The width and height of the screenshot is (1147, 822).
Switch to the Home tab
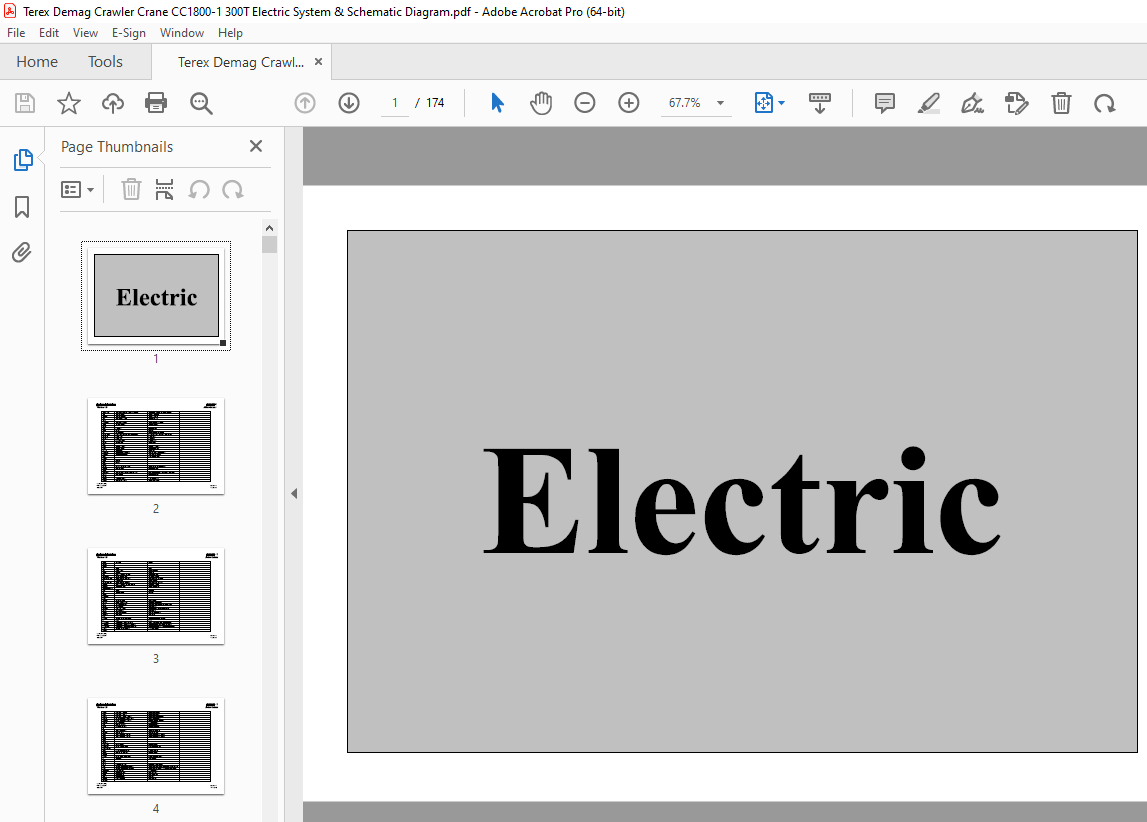[x=37, y=62]
